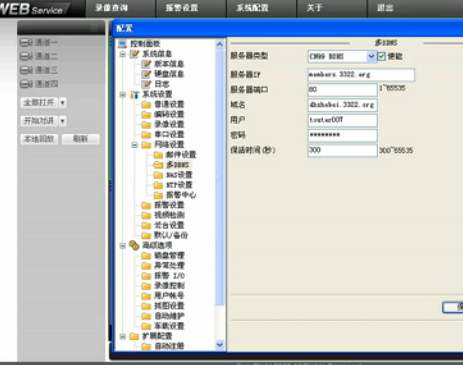This screenshot has height=365, width=463.
Task: Select camera channel 通道三 icon
Action: (26, 70)
